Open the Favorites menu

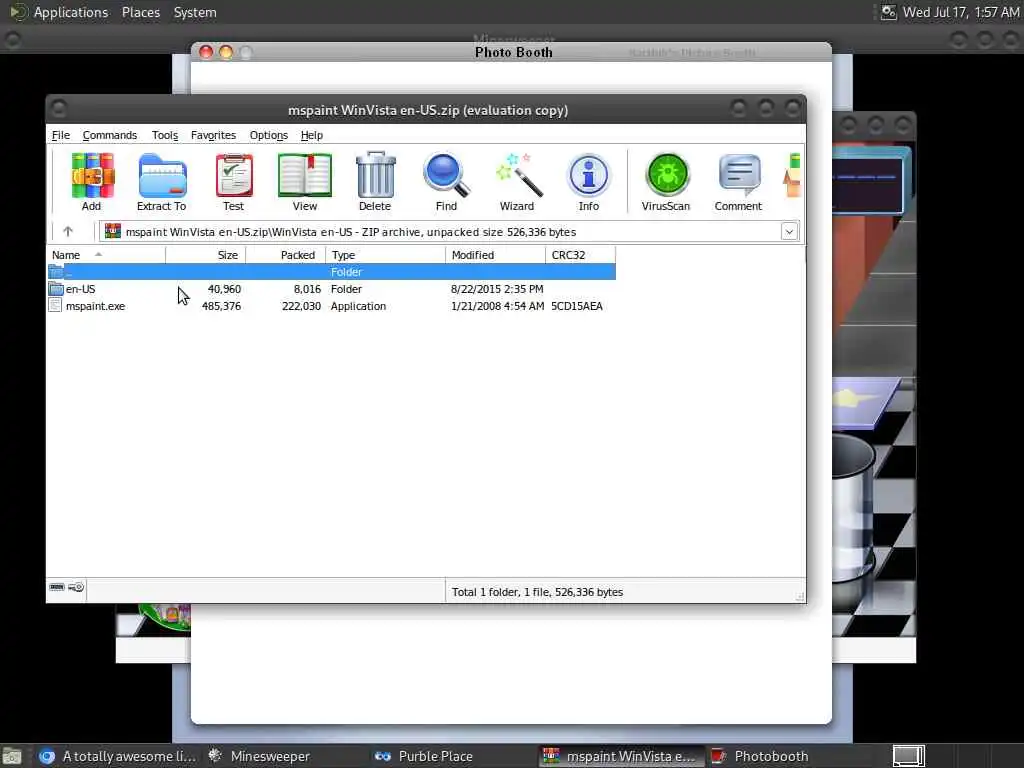point(213,135)
